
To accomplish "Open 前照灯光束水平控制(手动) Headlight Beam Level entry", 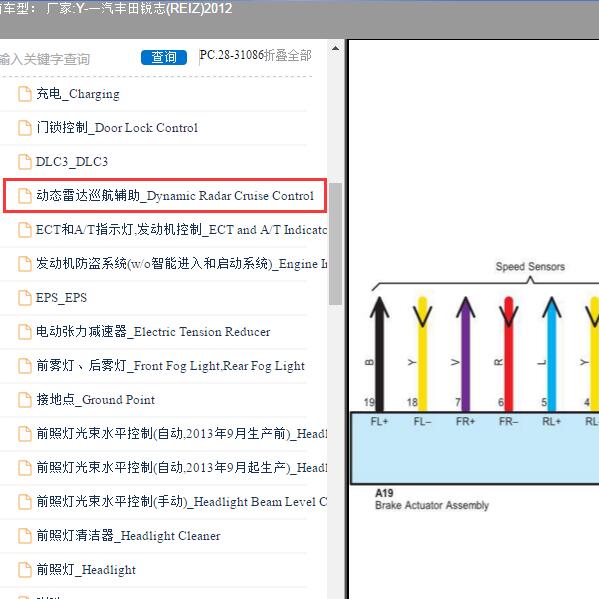I will pos(181,502).
